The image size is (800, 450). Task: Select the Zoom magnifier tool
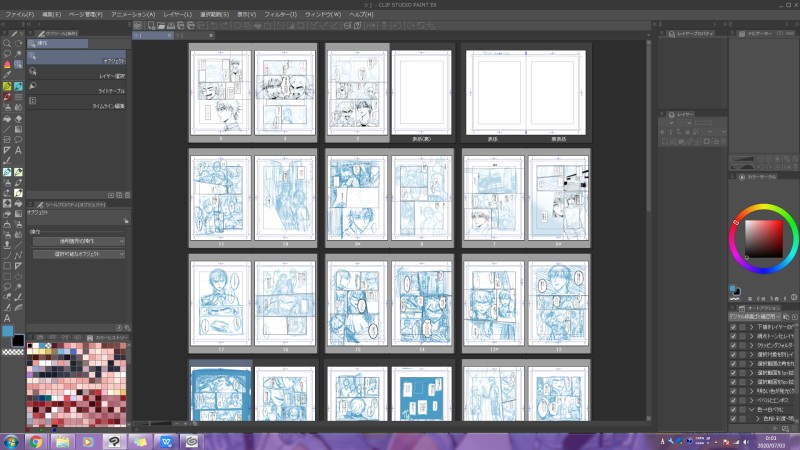pyautogui.click(x=7, y=43)
